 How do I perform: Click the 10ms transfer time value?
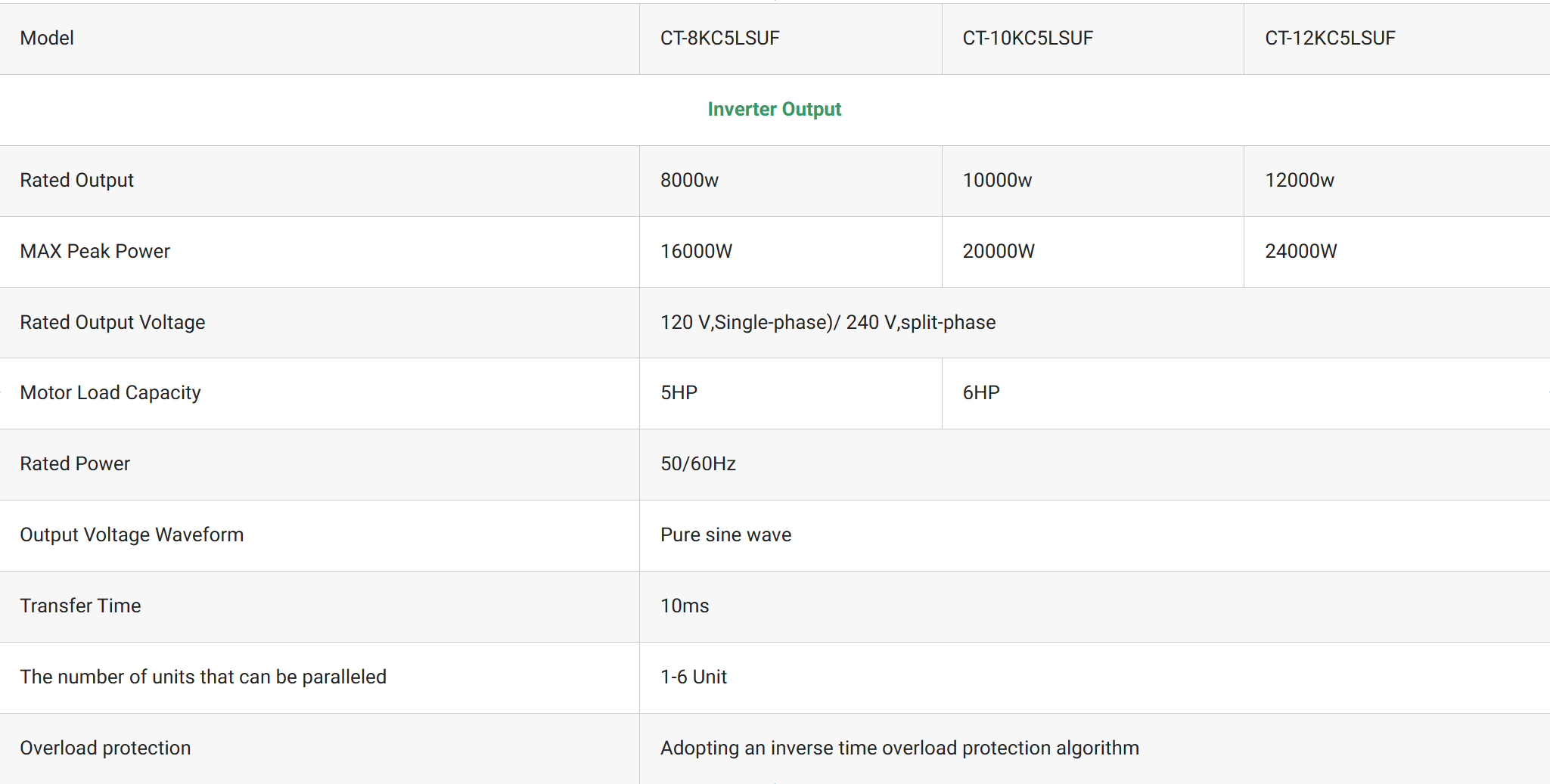[x=685, y=606]
